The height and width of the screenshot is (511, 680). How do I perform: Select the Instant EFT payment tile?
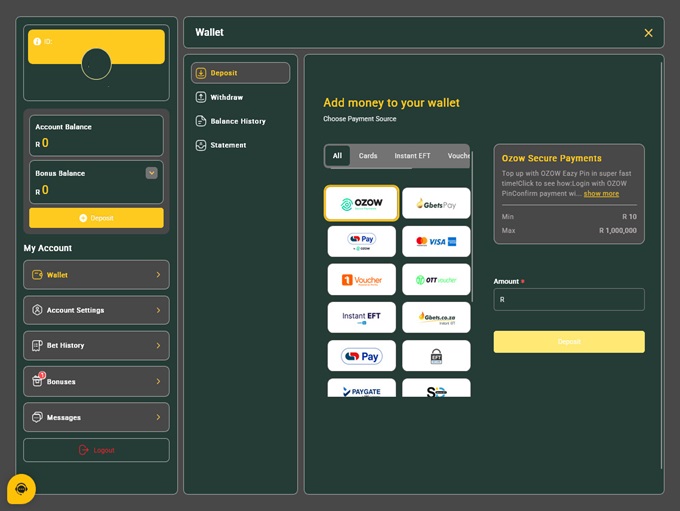(361, 317)
